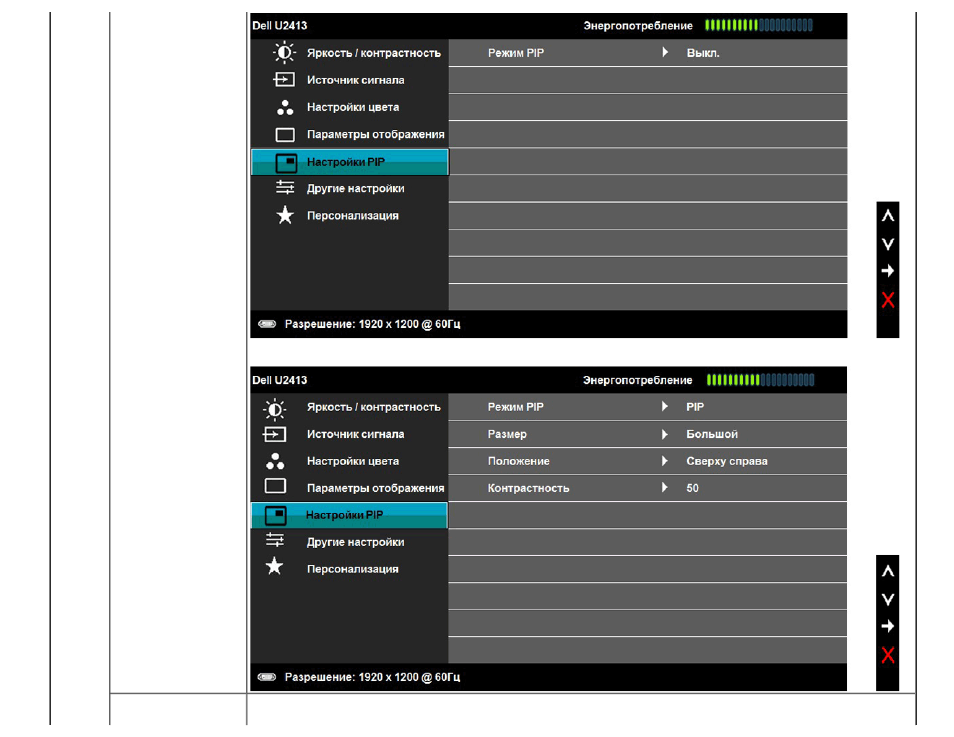Click Dell U2413 title in lower OSD
Viewport: 954px width, 737px height.
[x=279, y=380]
